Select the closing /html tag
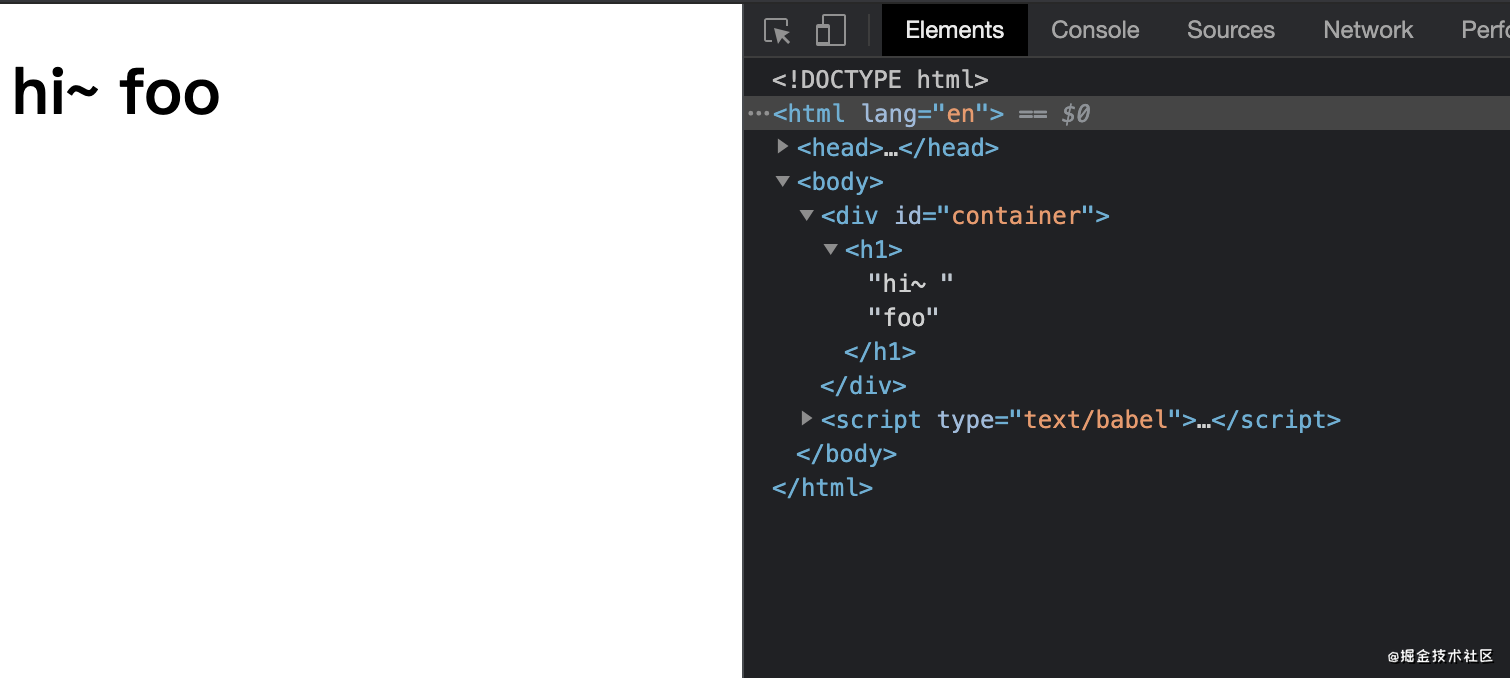Viewport: 1510px width, 678px height. click(x=822, y=488)
